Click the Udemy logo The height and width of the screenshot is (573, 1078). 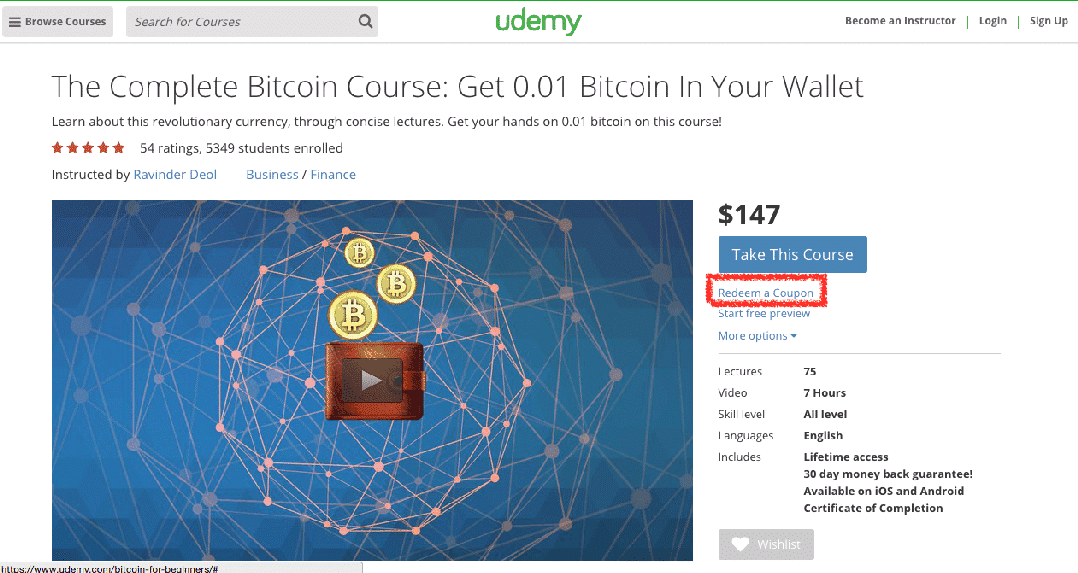(538, 21)
